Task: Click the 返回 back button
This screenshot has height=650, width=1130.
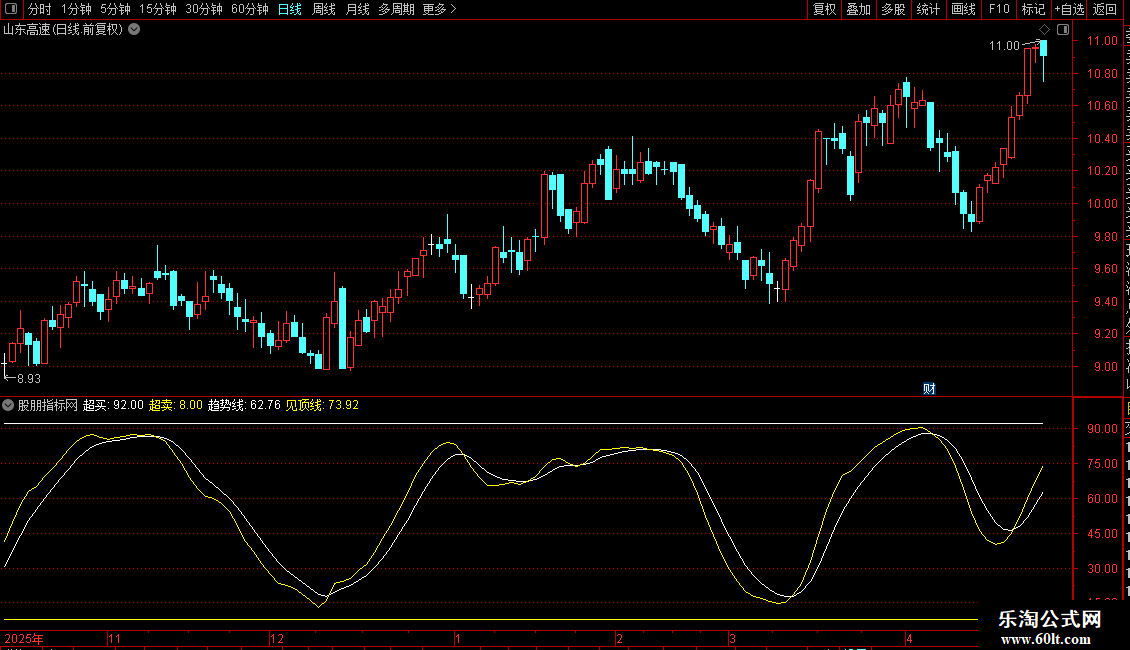Action: pyautogui.click(x=1105, y=9)
